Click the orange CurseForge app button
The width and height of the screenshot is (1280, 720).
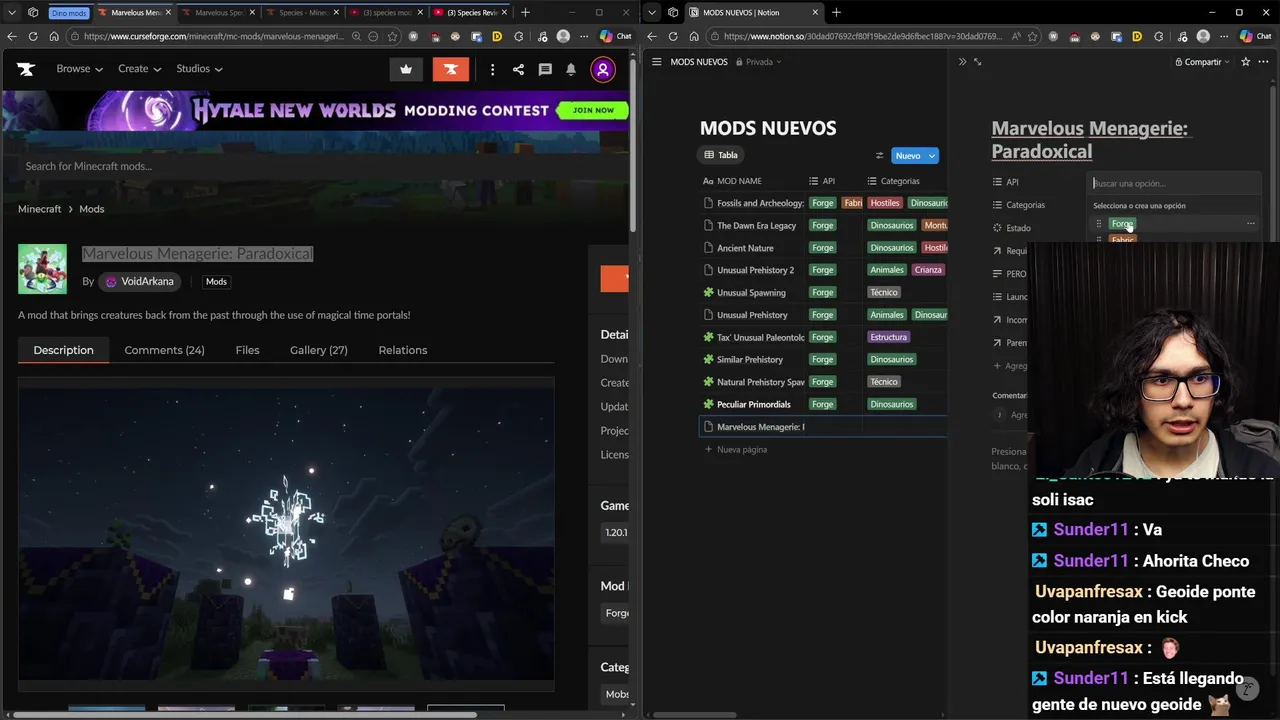pos(451,69)
